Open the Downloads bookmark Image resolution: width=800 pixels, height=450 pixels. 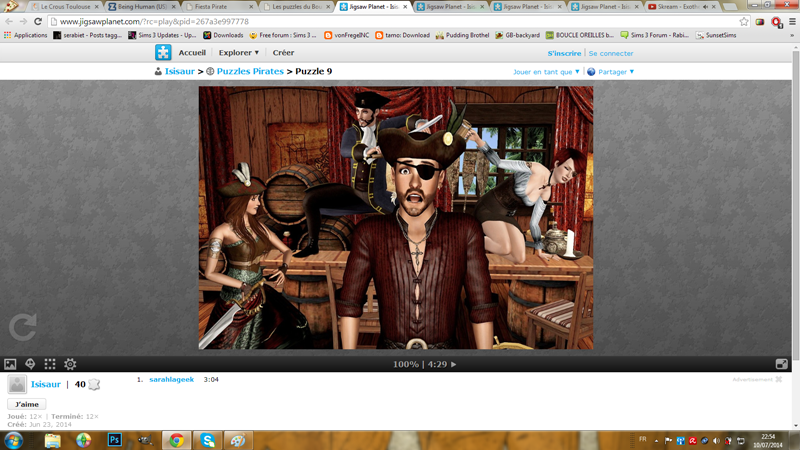(223, 35)
